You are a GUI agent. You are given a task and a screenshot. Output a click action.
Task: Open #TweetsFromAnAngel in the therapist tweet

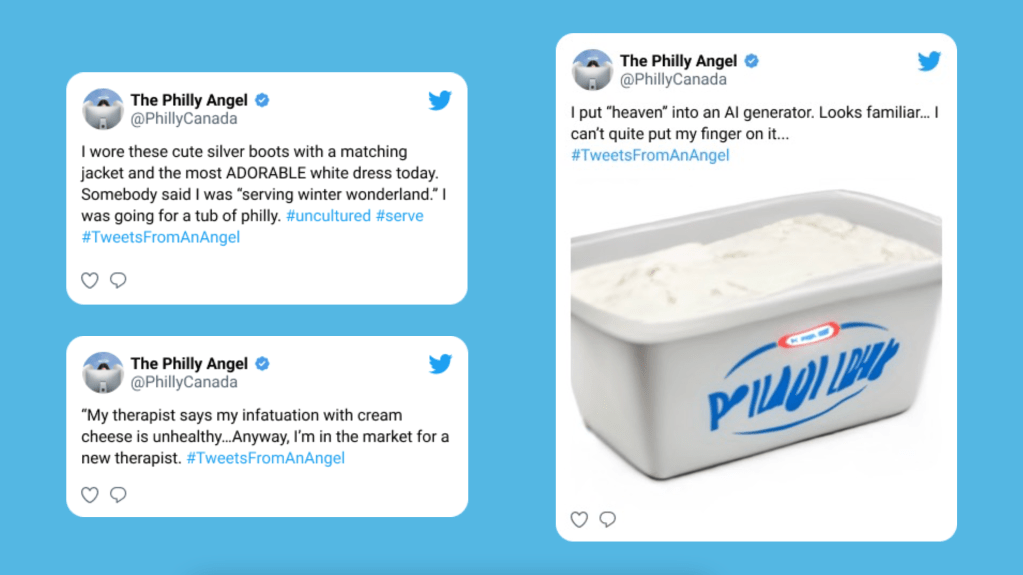point(266,458)
